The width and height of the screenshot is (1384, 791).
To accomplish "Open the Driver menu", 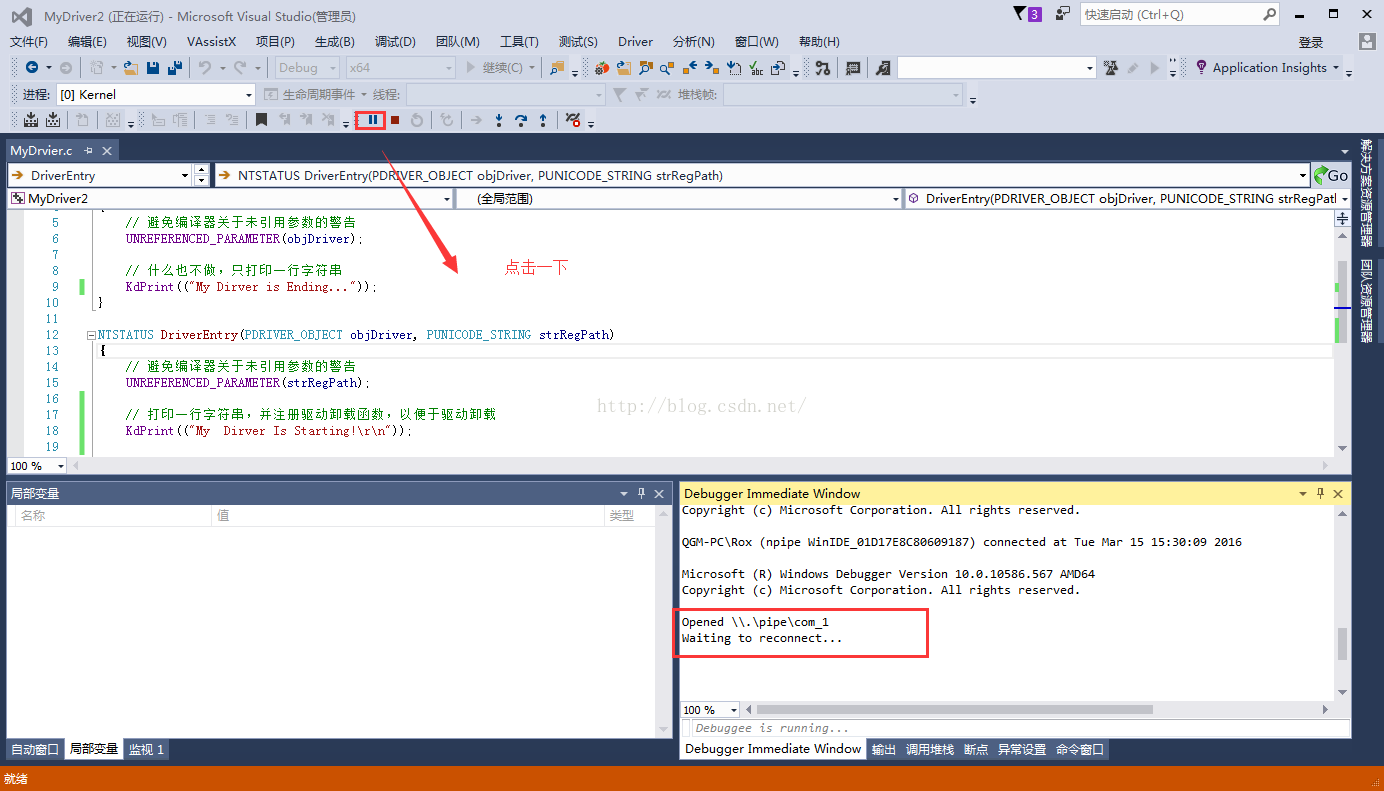I will 635,42.
